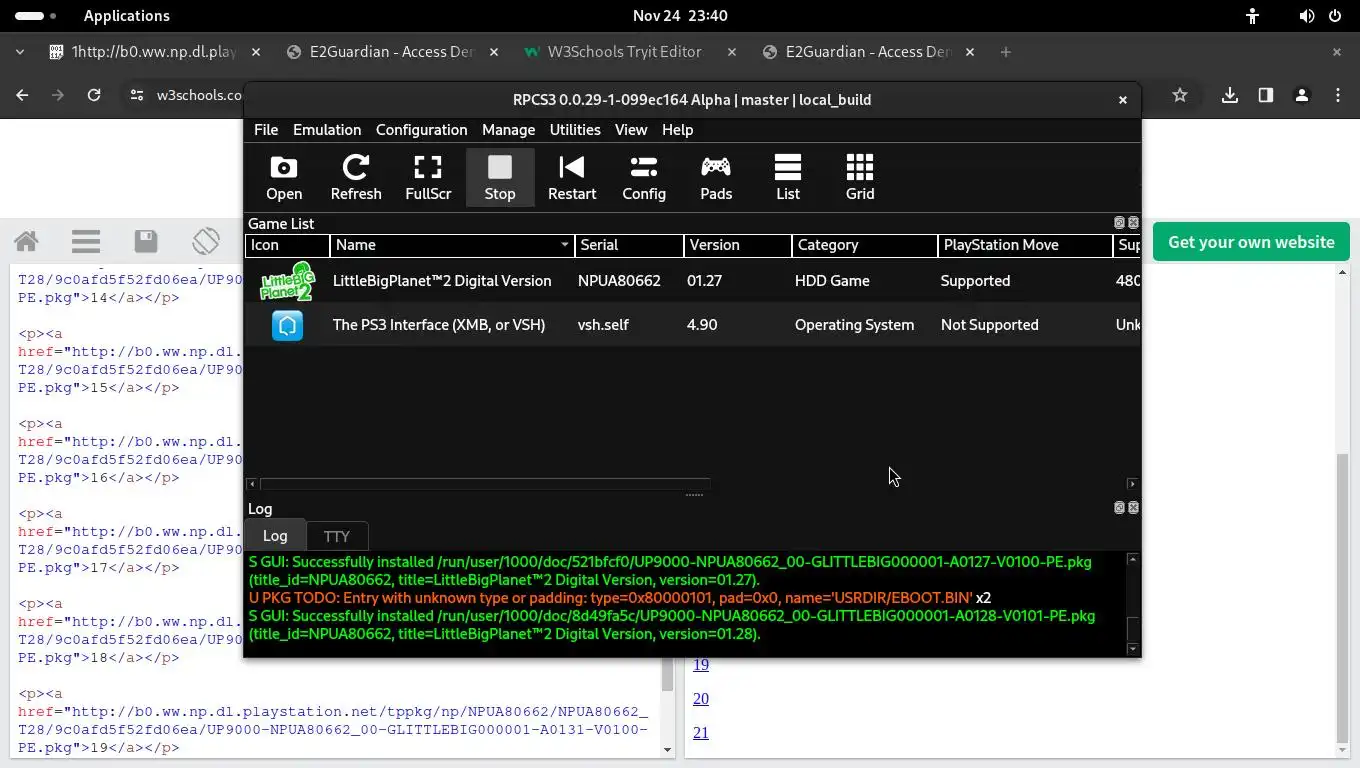This screenshot has height=768, width=1360.
Task: Open the system power menu
Action: pos(1335,16)
